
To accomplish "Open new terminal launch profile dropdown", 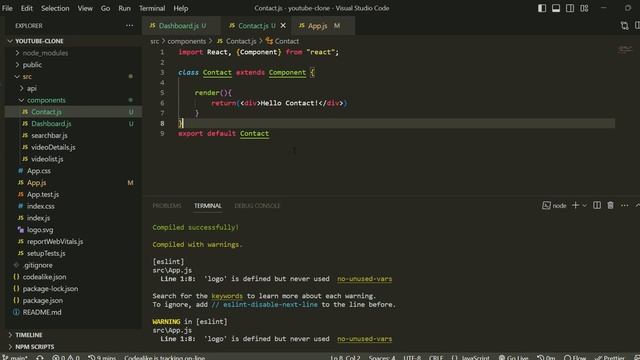I will (584, 206).
